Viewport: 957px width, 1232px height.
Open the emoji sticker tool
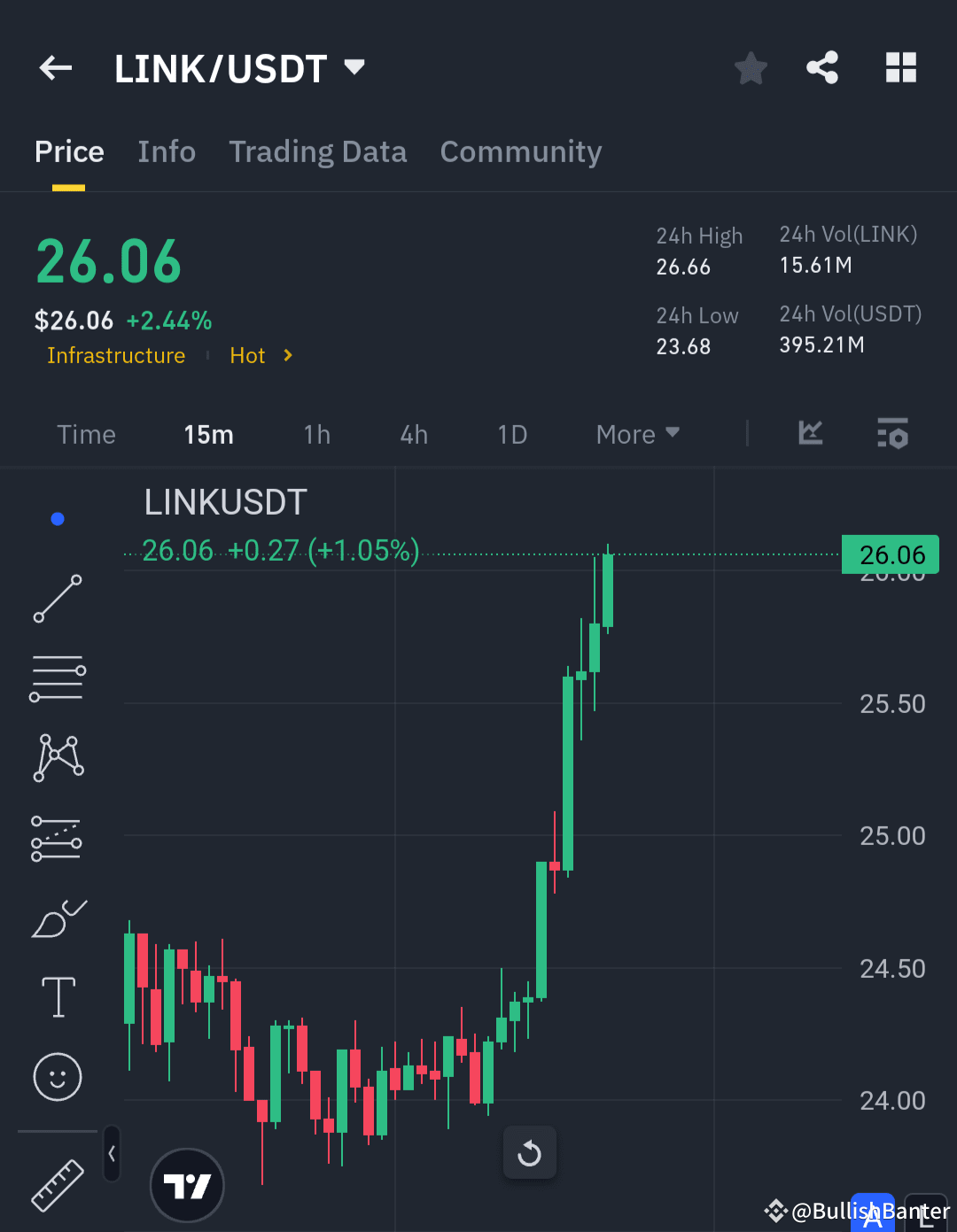click(x=57, y=1077)
